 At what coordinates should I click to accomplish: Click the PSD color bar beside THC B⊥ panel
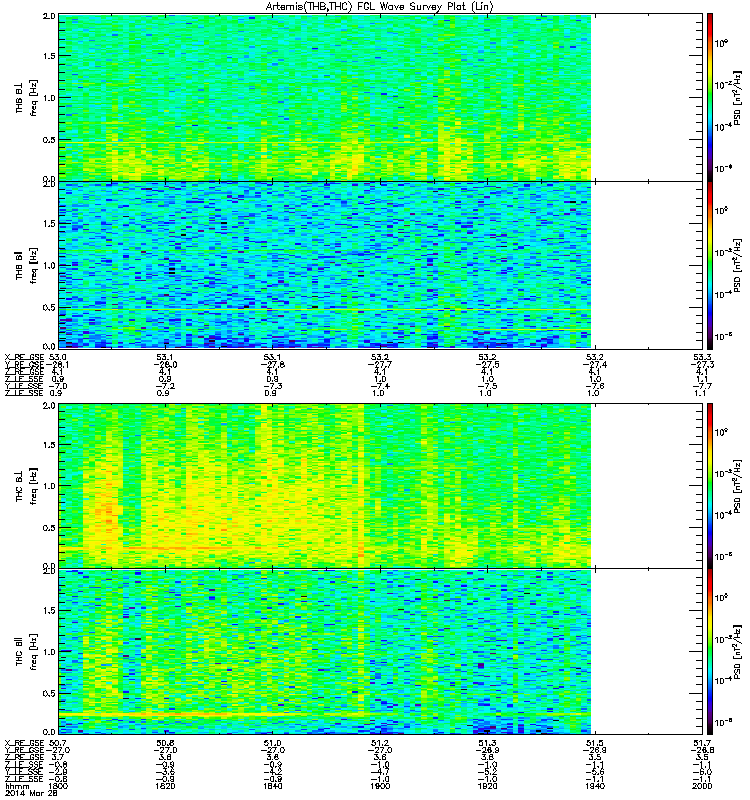click(x=710, y=486)
